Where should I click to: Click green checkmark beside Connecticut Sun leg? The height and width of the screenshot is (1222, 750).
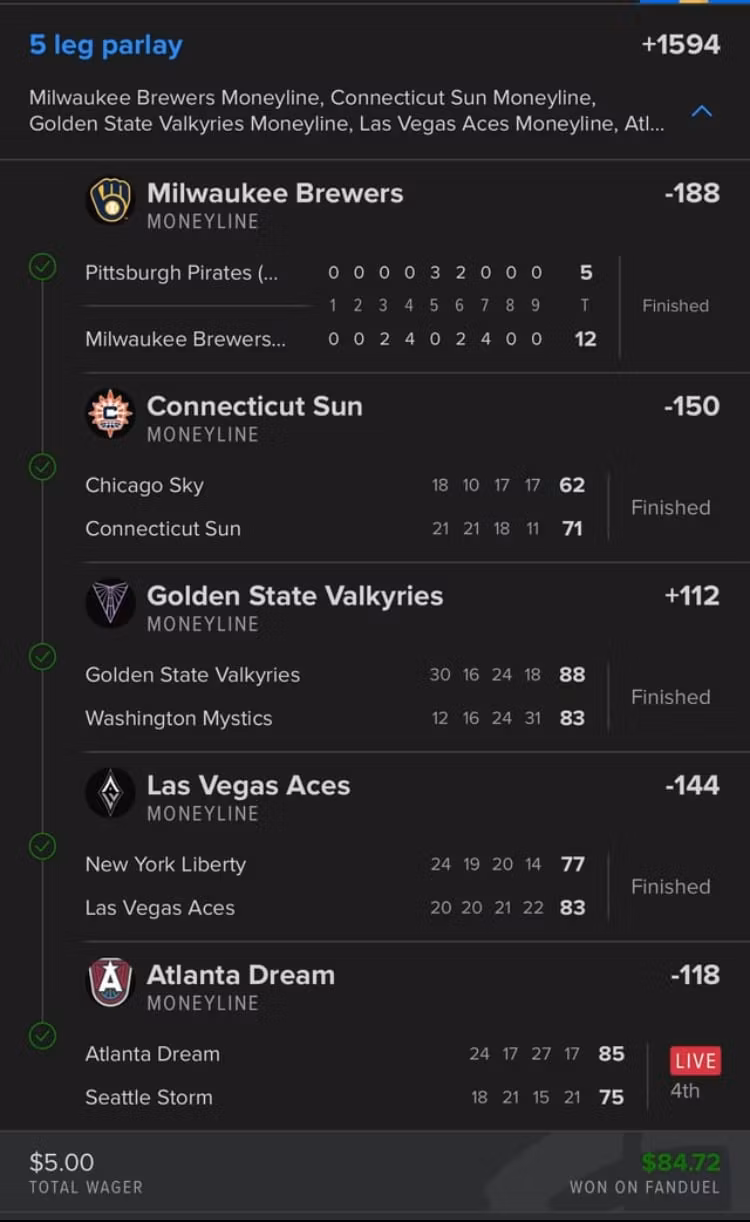[x=42, y=467]
